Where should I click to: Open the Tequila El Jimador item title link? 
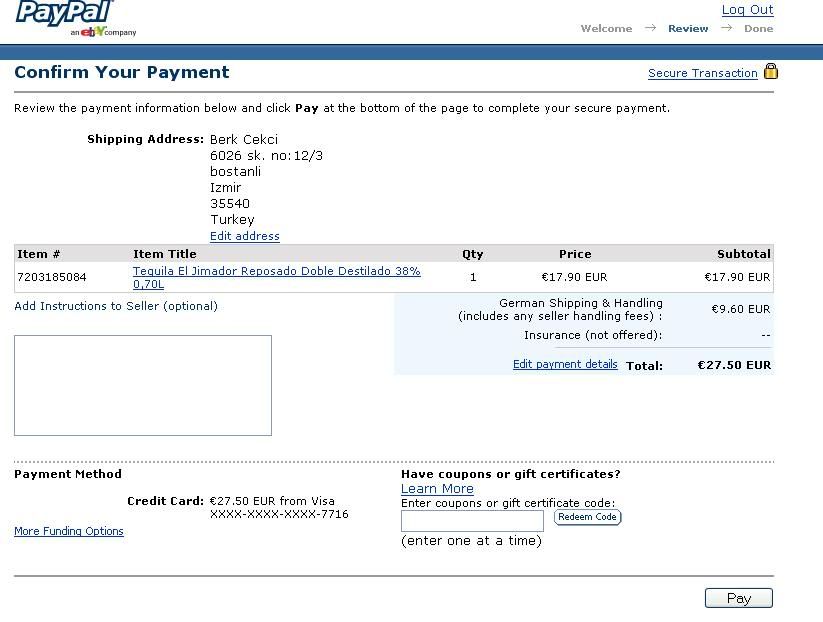pos(276,277)
